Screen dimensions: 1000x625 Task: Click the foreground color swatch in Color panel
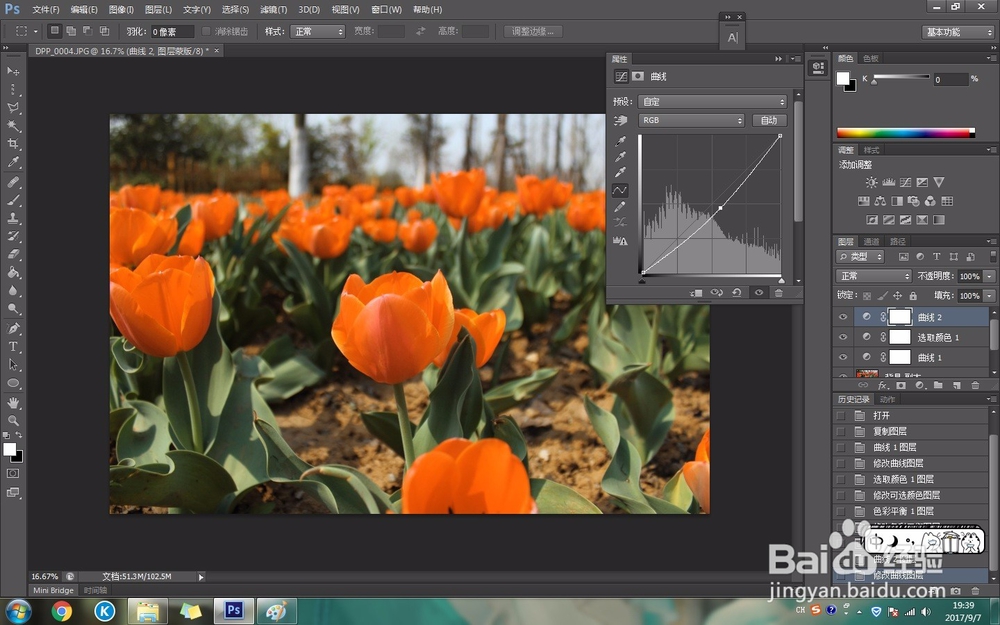tap(843, 78)
